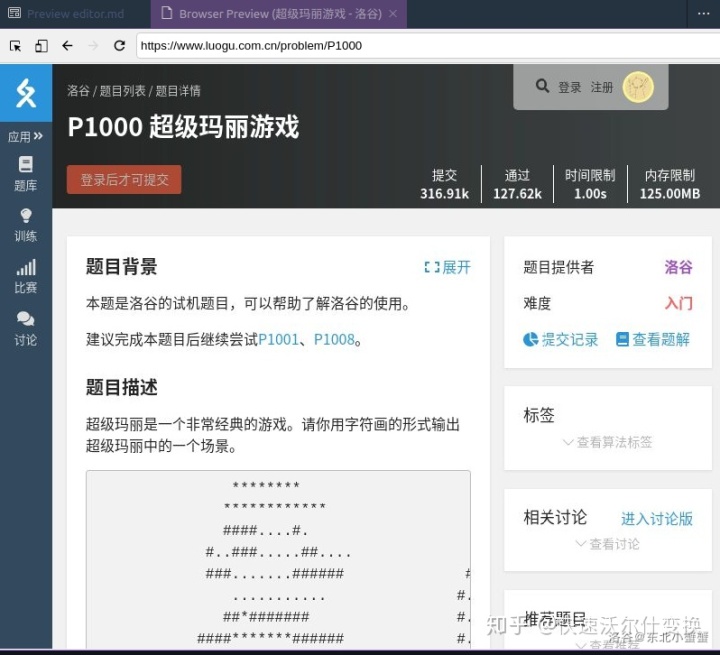Viewport: 720px width, 655px height.
Task: Click the 题目描述 heading
Action: tap(121, 387)
